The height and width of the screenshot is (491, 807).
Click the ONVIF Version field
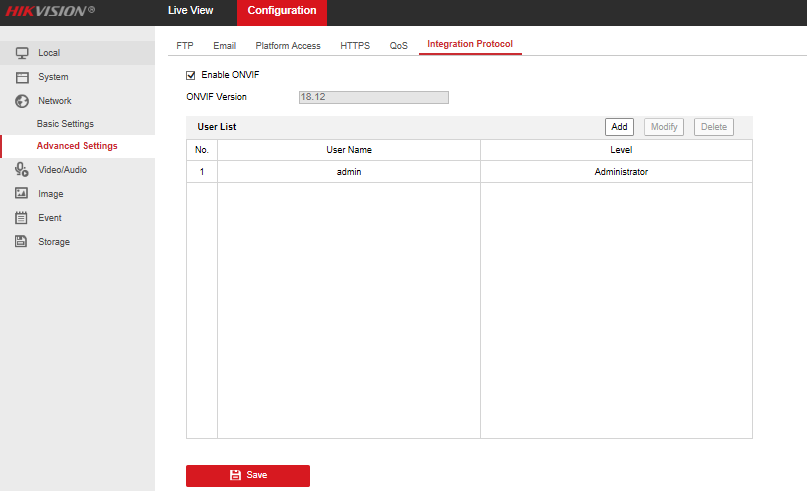coord(373,97)
